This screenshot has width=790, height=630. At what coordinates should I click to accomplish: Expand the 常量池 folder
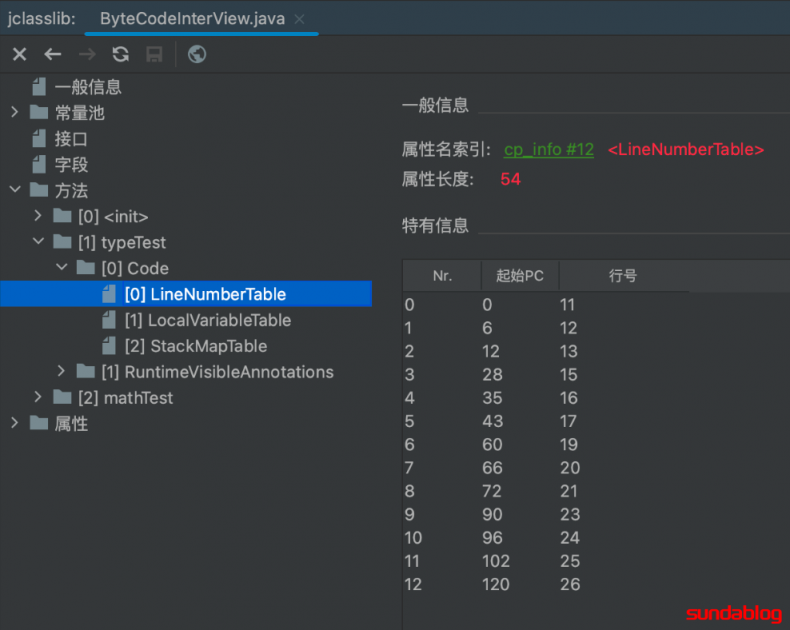(15, 112)
